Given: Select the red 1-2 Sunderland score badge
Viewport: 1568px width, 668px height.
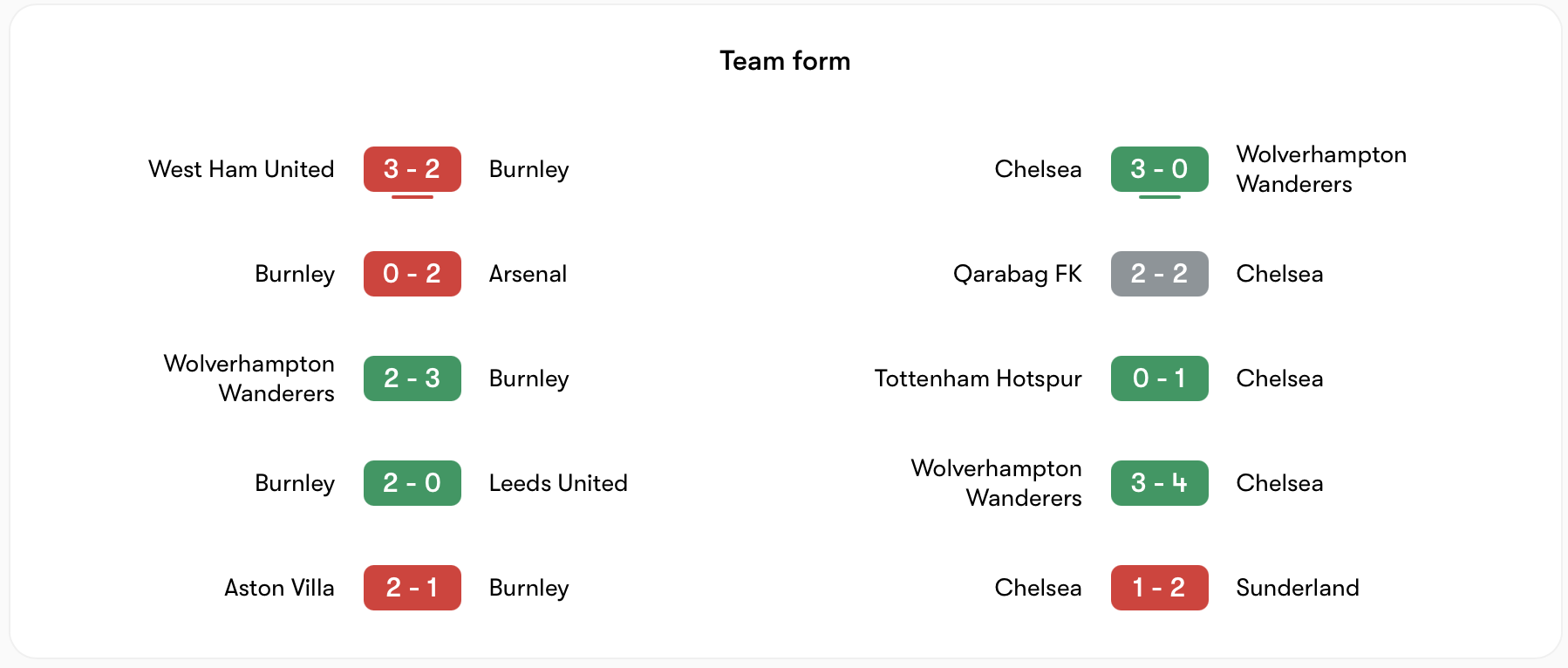Looking at the screenshot, I should (1160, 588).
